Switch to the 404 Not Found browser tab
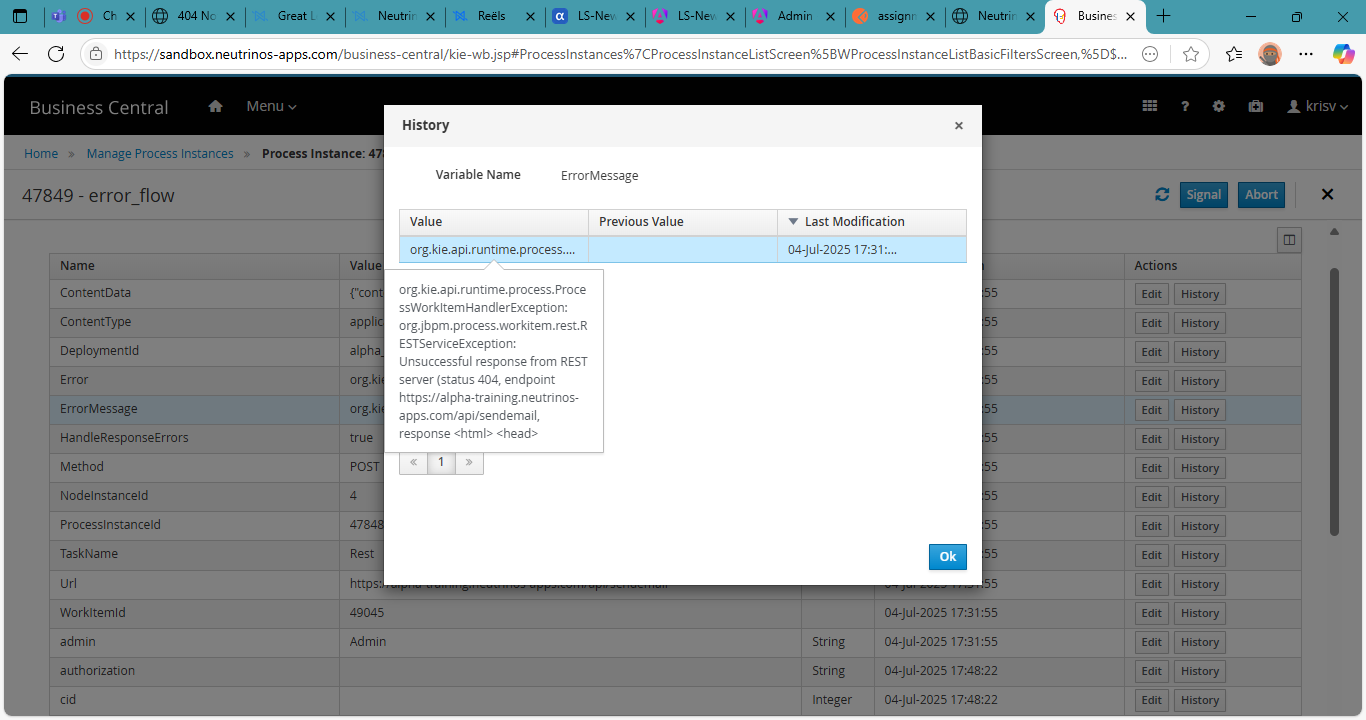Viewport: 1366px width, 720px height. click(193, 16)
